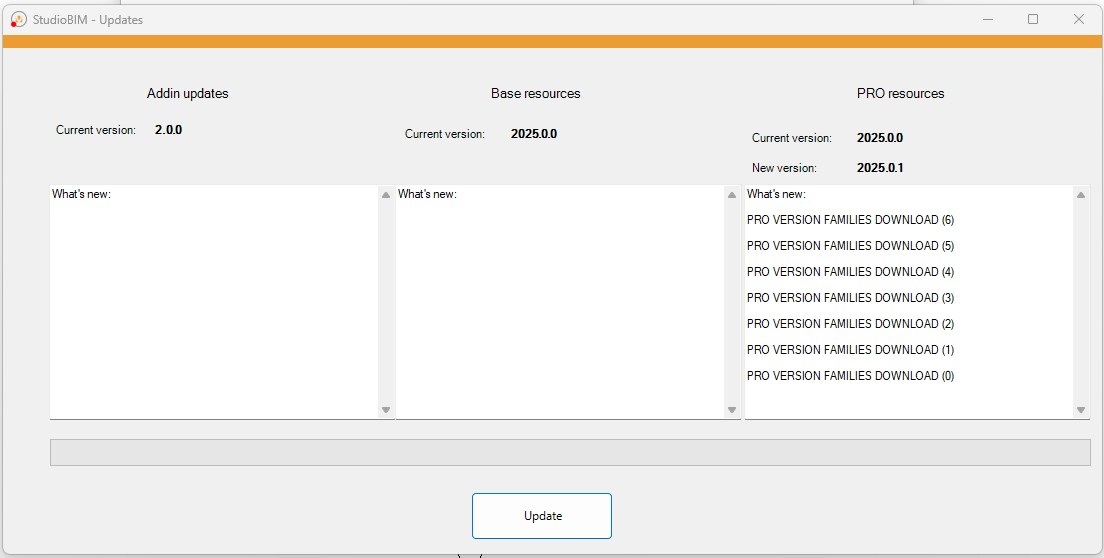Select PRO VERSION FAMILIES DOWNLOAD (0) entry
Screen dimensions: 1104x558
pos(851,376)
